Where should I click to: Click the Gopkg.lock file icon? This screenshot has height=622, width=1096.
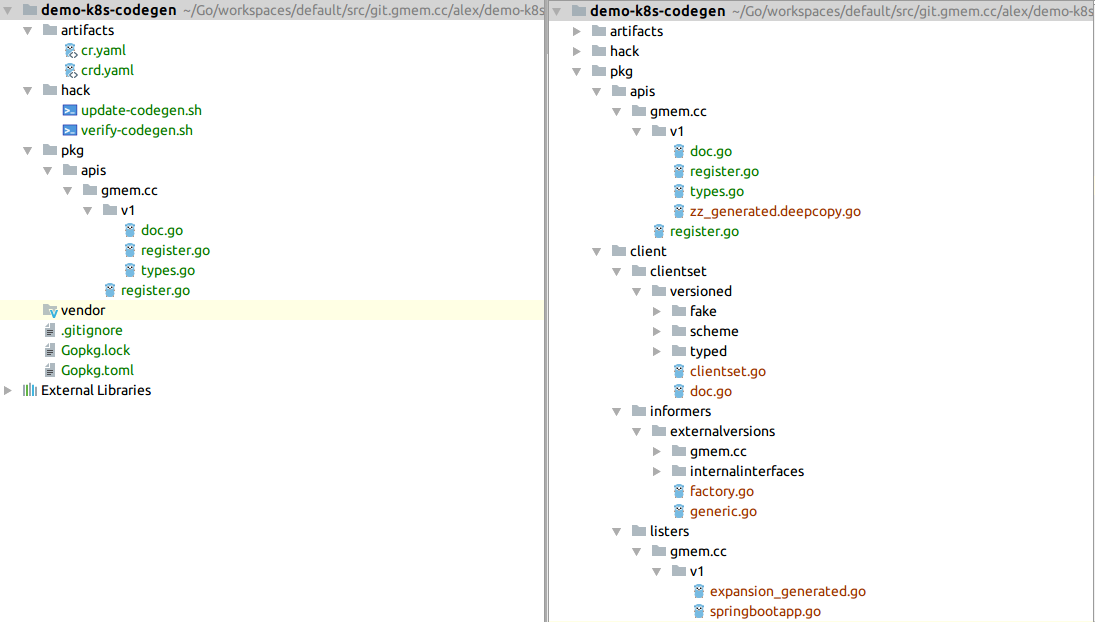point(50,351)
